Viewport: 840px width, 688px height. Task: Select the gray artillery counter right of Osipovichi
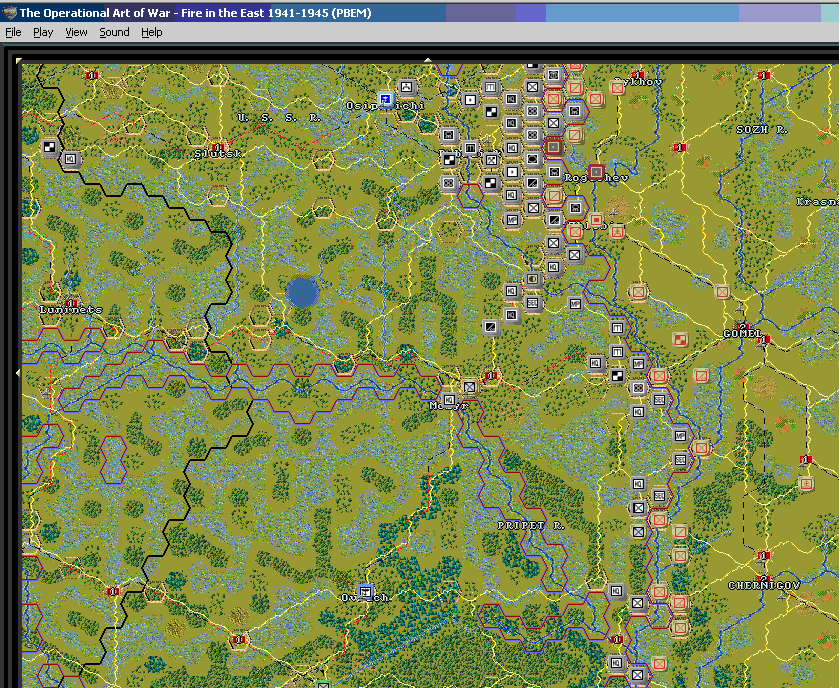[x=407, y=87]
